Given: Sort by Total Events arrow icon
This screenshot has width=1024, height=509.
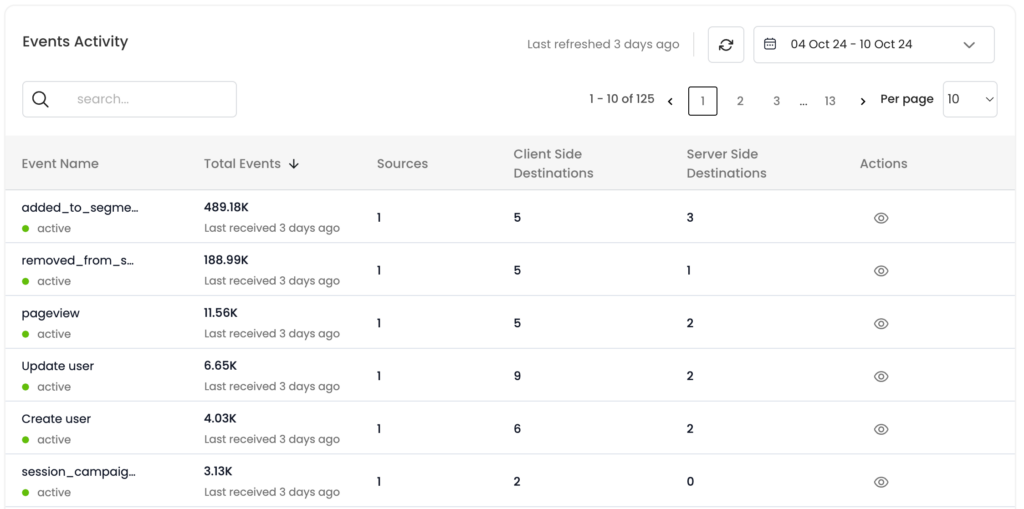Looking at the screenshot, I should (294, 164).
